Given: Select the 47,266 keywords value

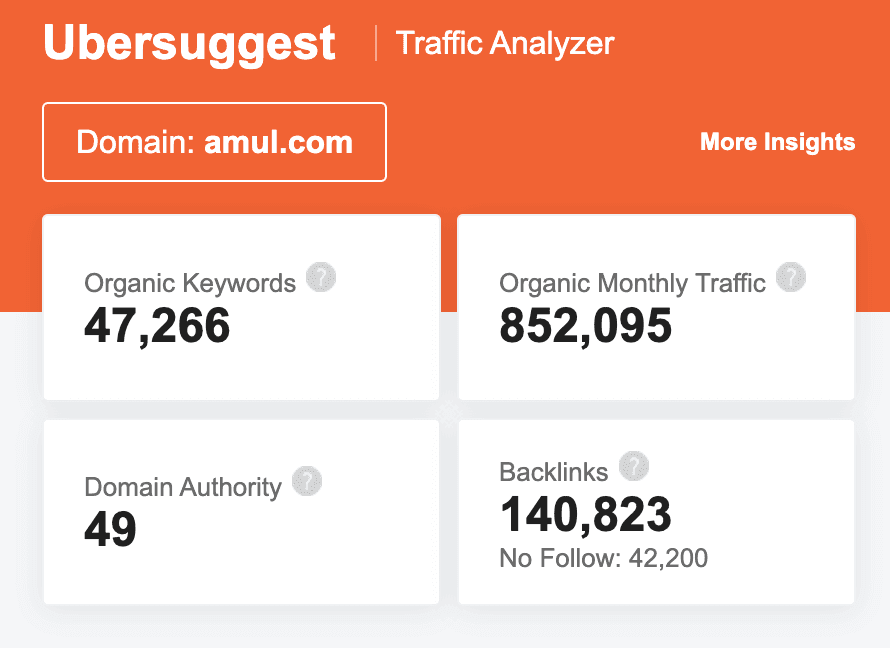Looking at the screenshot, I should click(x=157, y=325).
